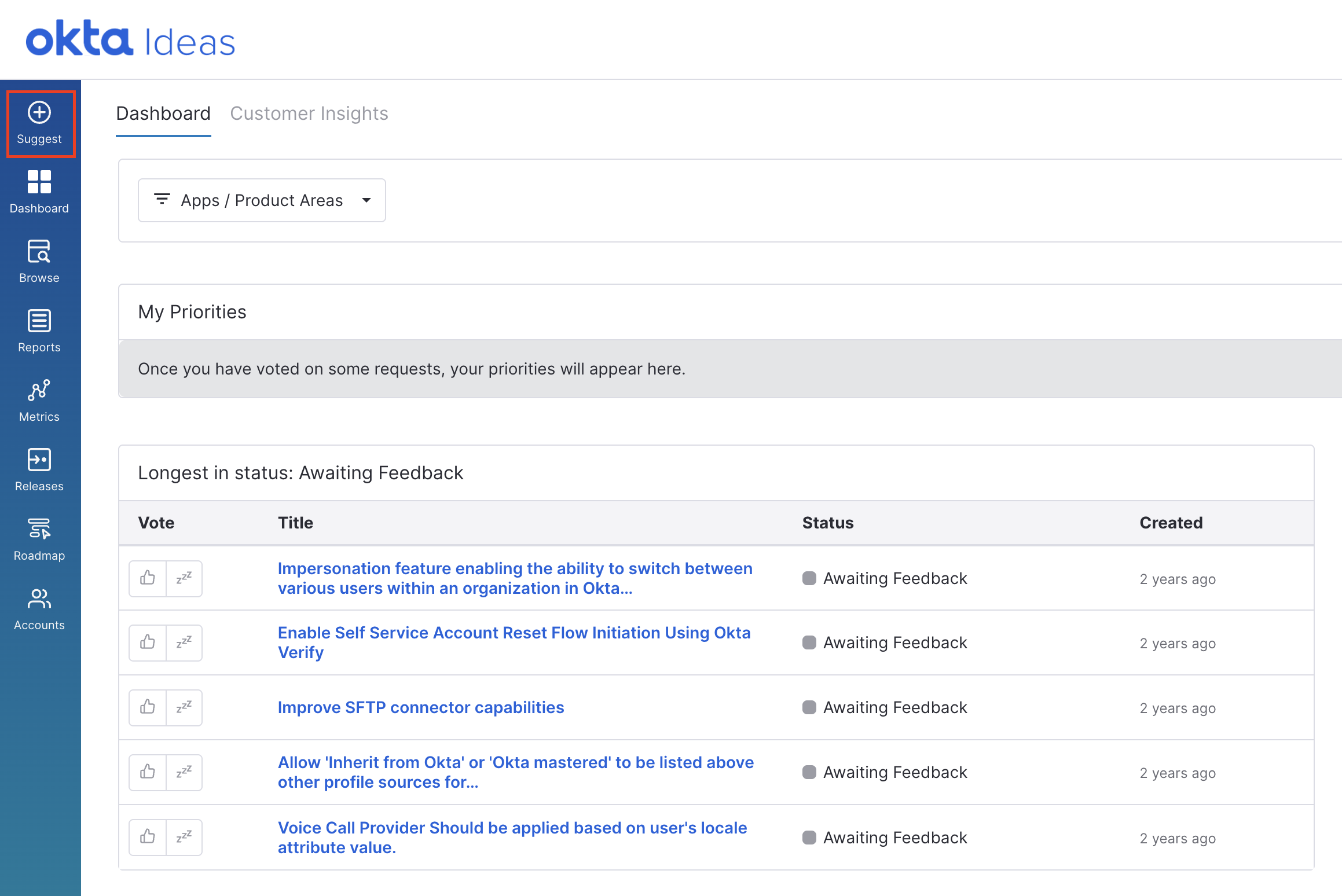The height and width of the screenshot is (896, 1342).
Task: Snooze the Improve SFTP connector idea
Action: point(184,707)
